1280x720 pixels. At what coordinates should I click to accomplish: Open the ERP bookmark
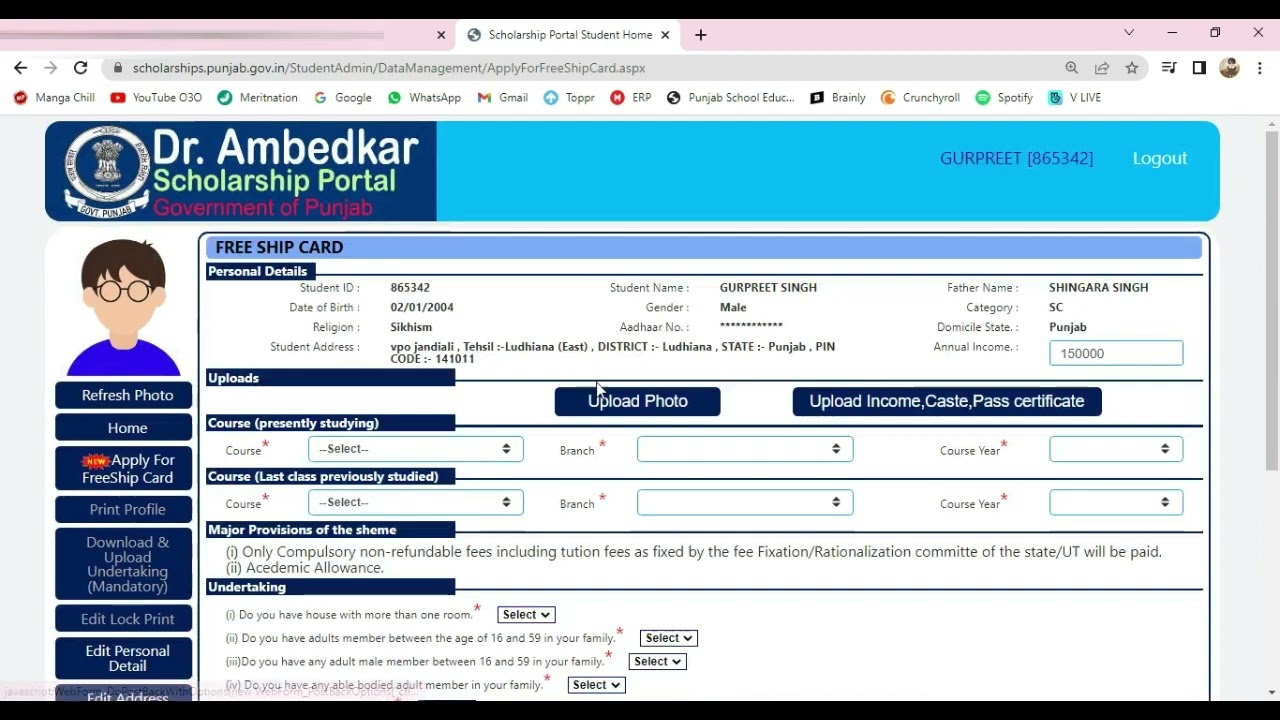(x=631, y=98)
